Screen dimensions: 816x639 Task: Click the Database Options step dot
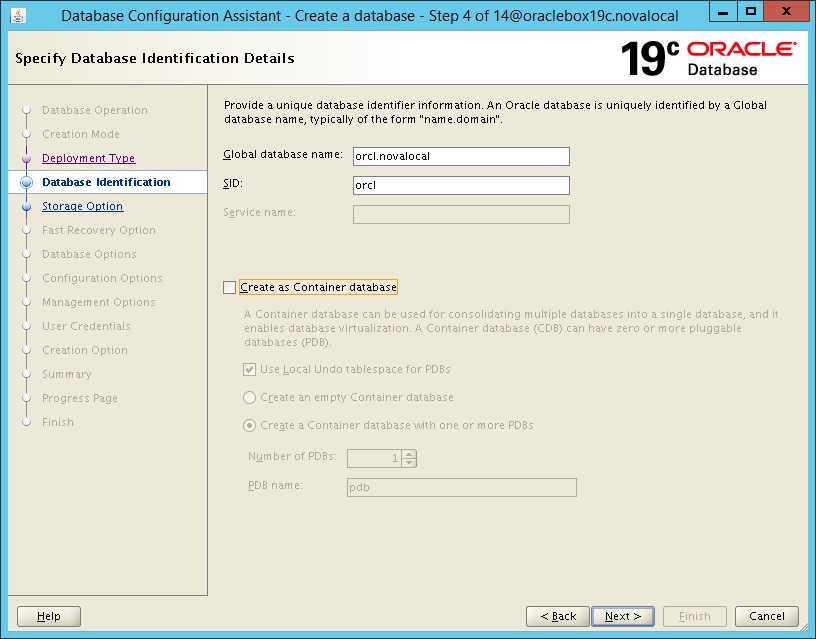pyautogui.click(x=28, y=254)
